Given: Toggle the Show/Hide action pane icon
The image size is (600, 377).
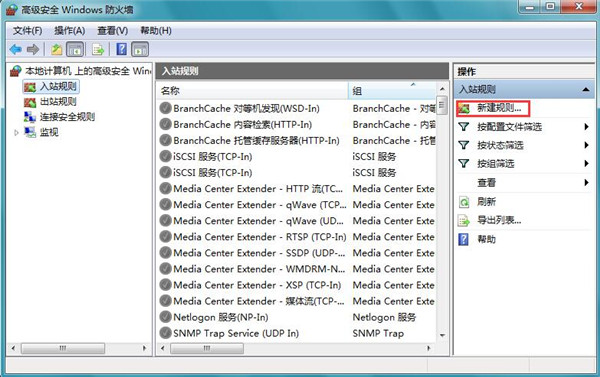Looking at the screenshot, I should [140, 49].
